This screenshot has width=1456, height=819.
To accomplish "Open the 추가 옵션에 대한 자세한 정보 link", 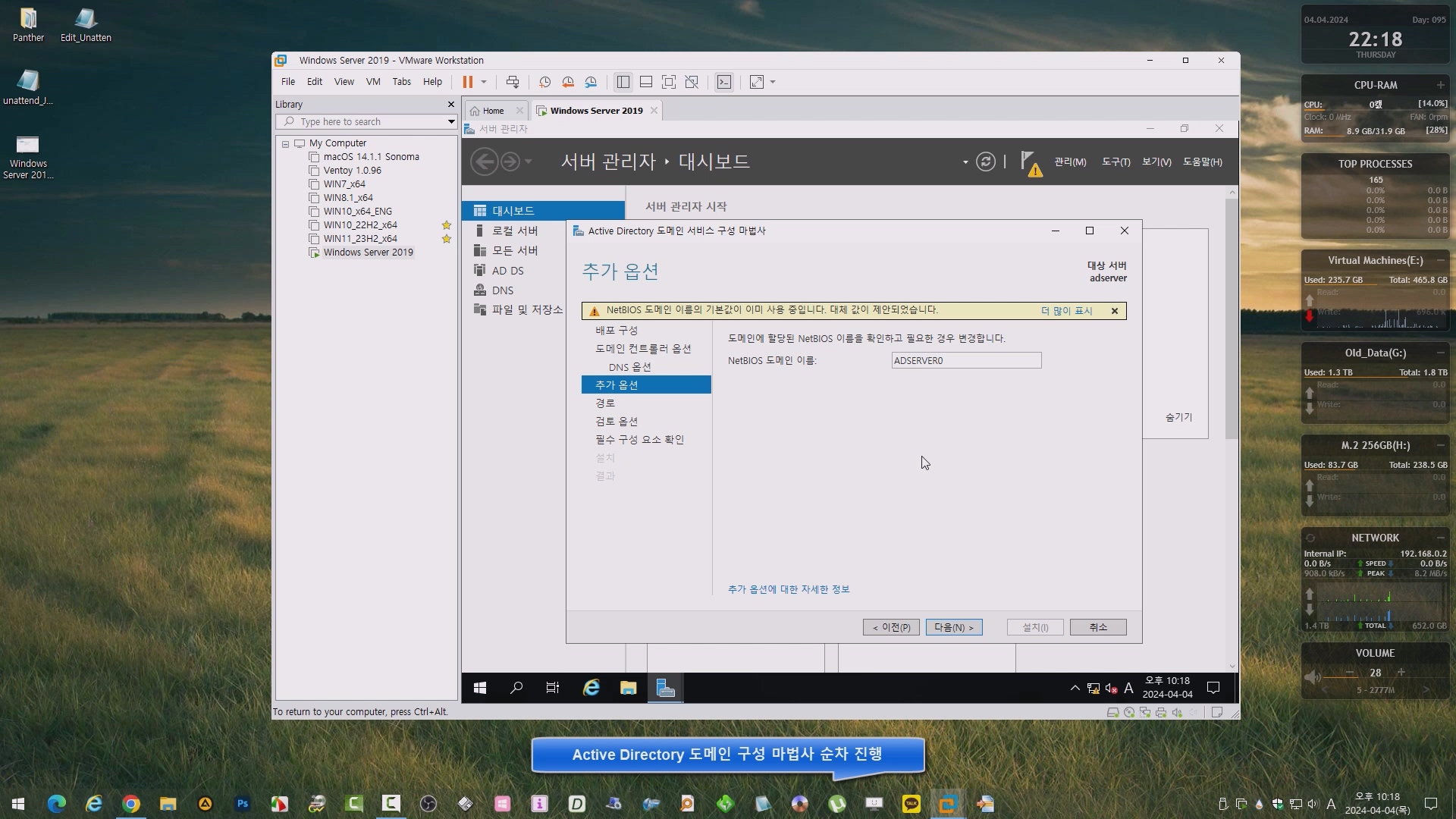I will 789,589.
